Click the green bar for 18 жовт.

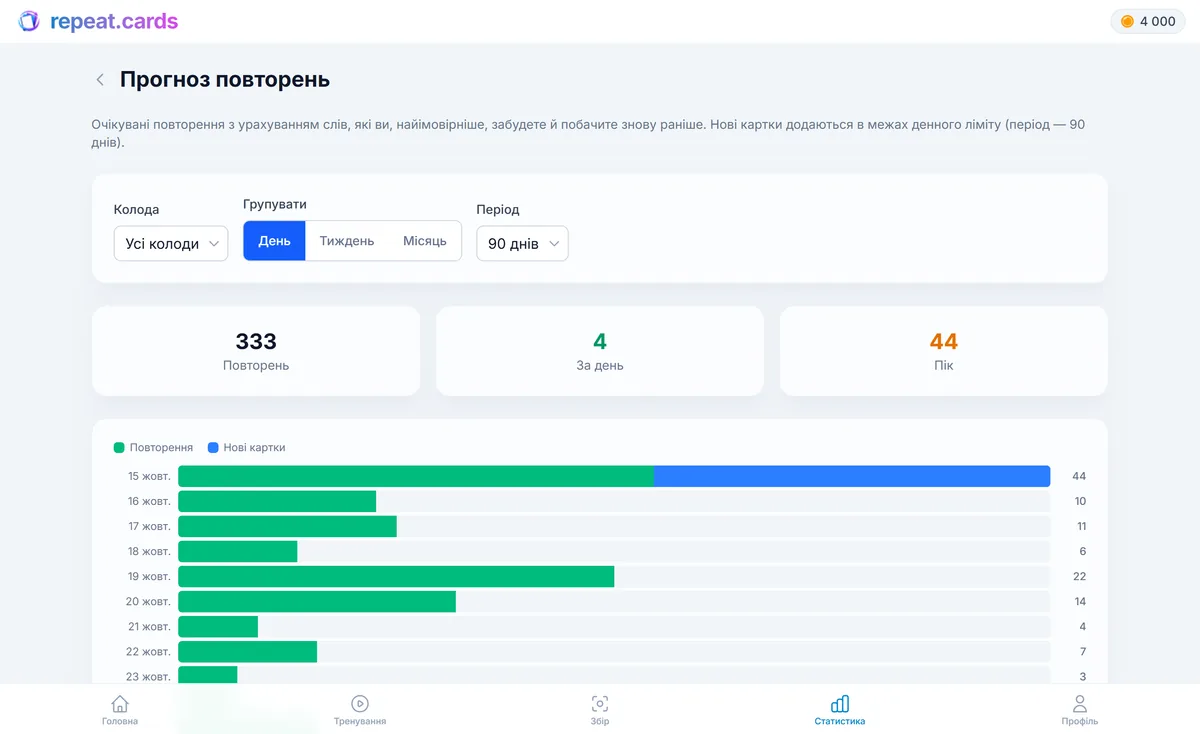[238, 551]
